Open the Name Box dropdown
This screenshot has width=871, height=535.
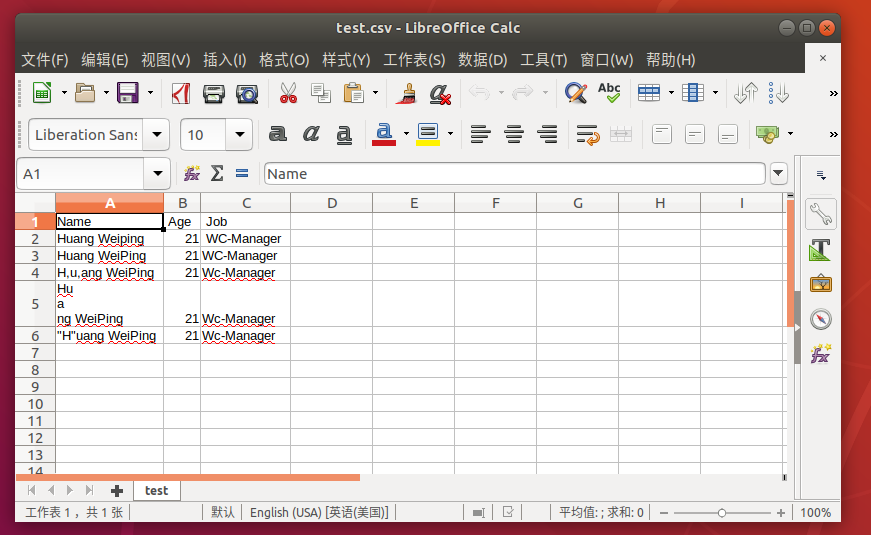tap(157, 174)
